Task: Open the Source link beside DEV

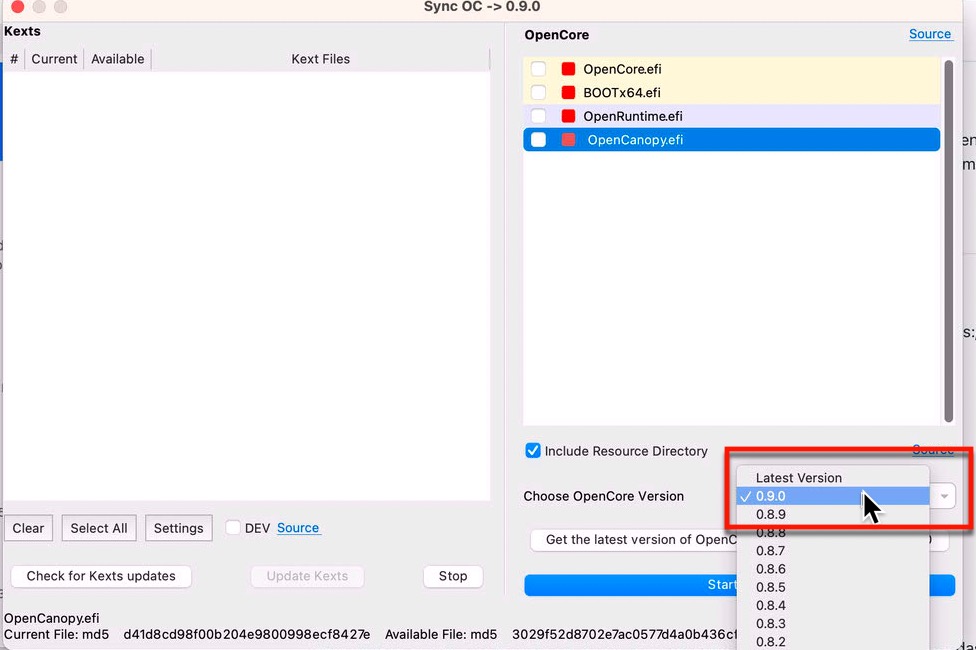Action: point(298,527)
